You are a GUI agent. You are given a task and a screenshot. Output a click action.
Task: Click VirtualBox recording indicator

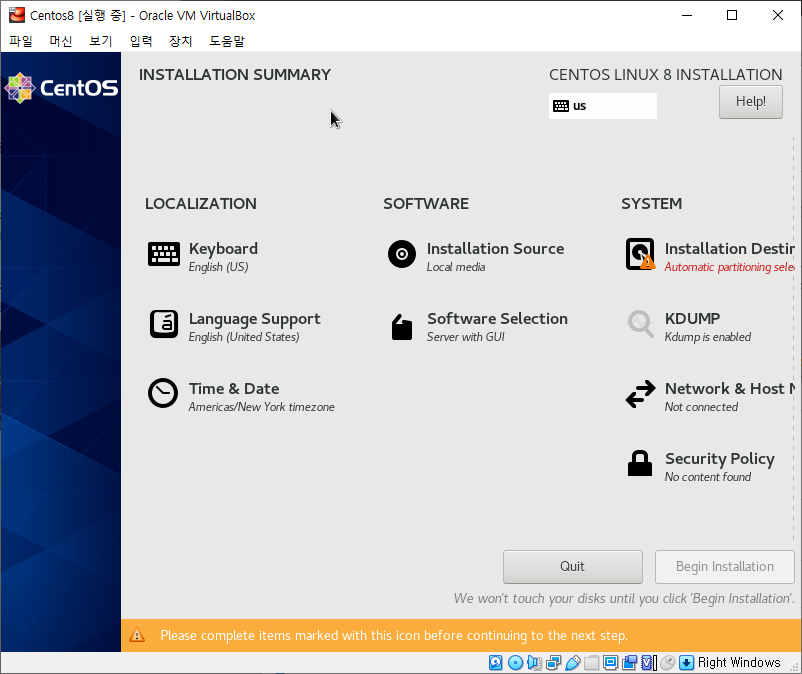630,663
